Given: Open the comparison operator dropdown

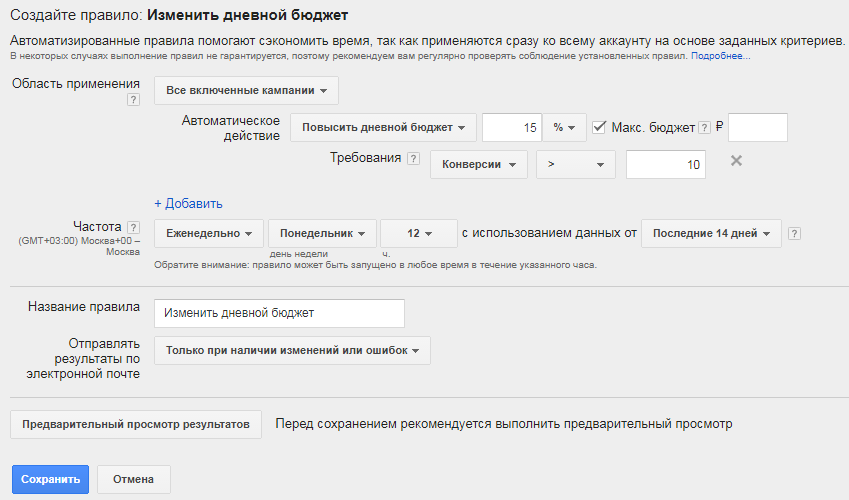Looking at the screenshot, I should point(575,165).
